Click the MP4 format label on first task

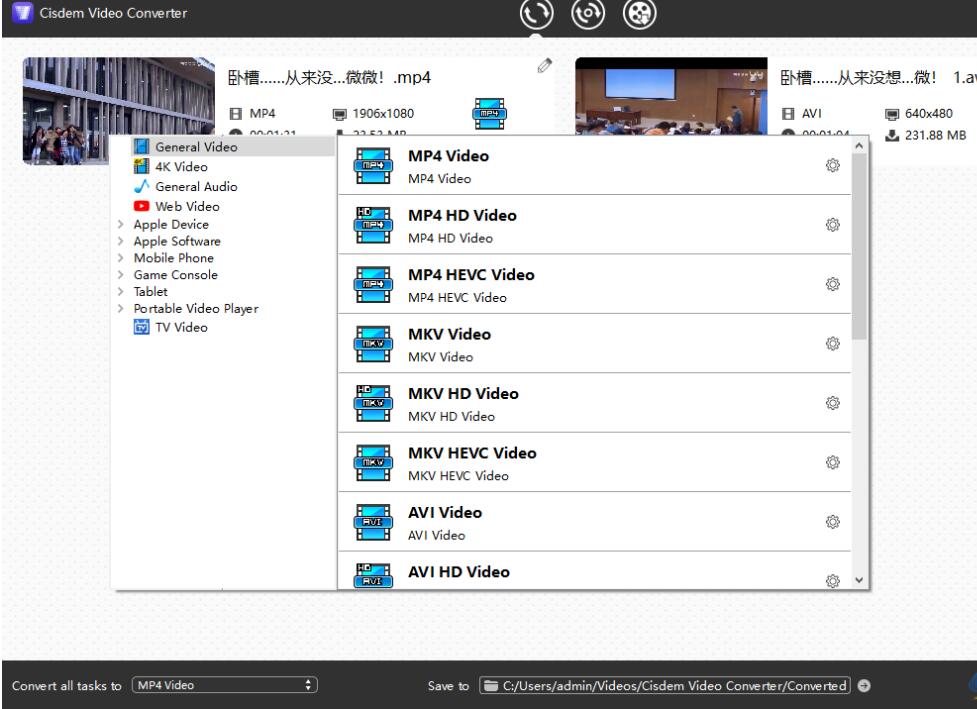point(262,113)
